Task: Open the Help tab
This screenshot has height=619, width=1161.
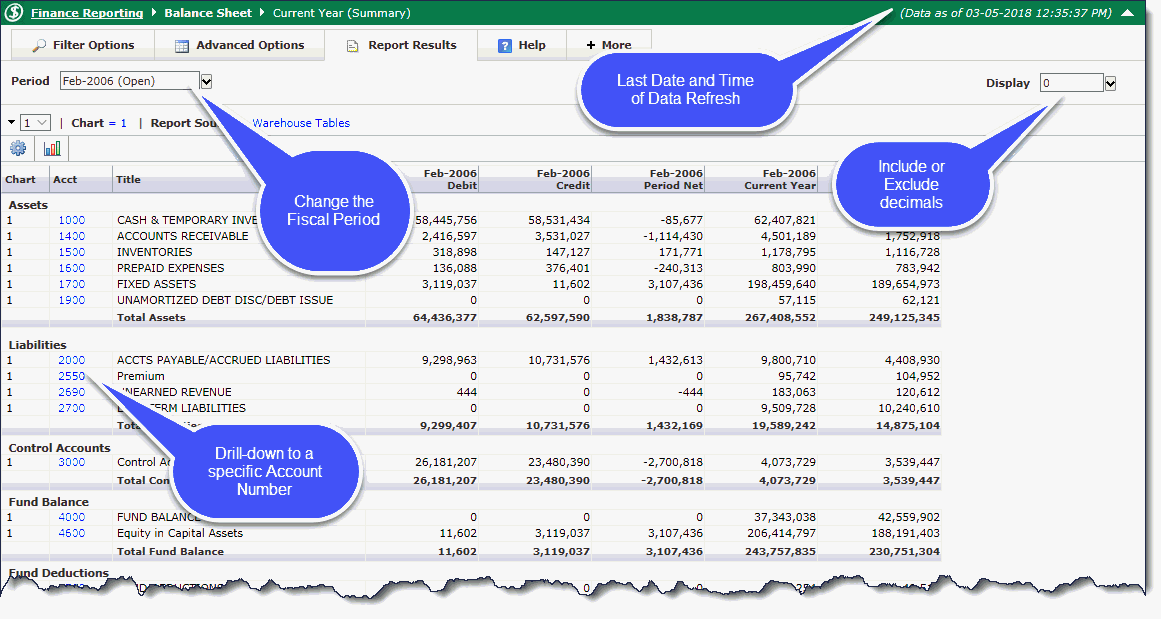Action: pyautogui.click(x=521, y=45)
